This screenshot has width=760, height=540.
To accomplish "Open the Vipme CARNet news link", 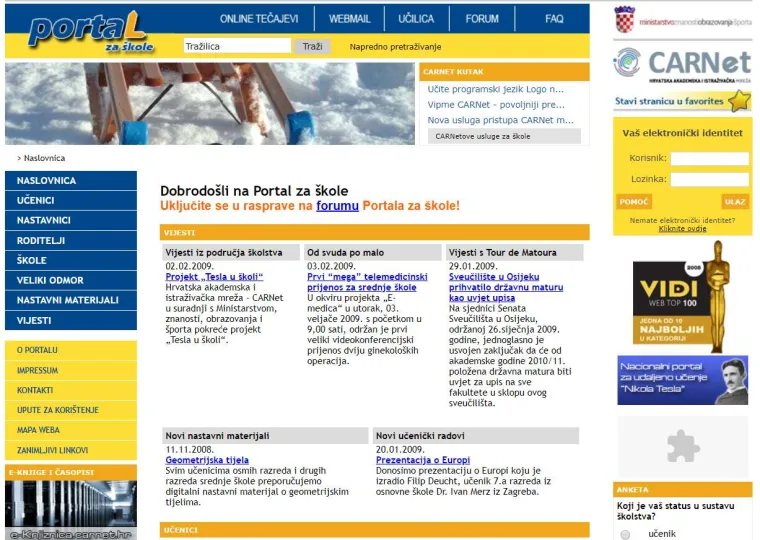I will pyautogui.click(x=496, y=105).
